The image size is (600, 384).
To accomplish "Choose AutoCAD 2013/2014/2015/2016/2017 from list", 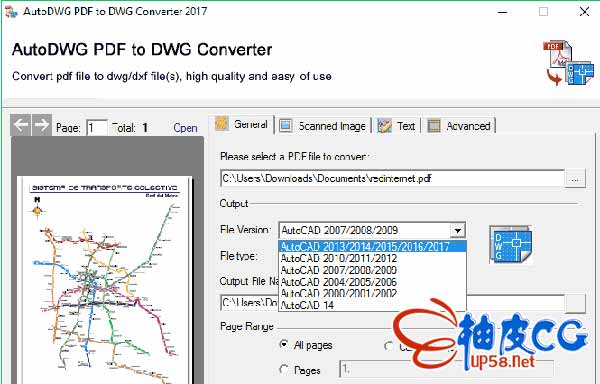I will (372, 247).
